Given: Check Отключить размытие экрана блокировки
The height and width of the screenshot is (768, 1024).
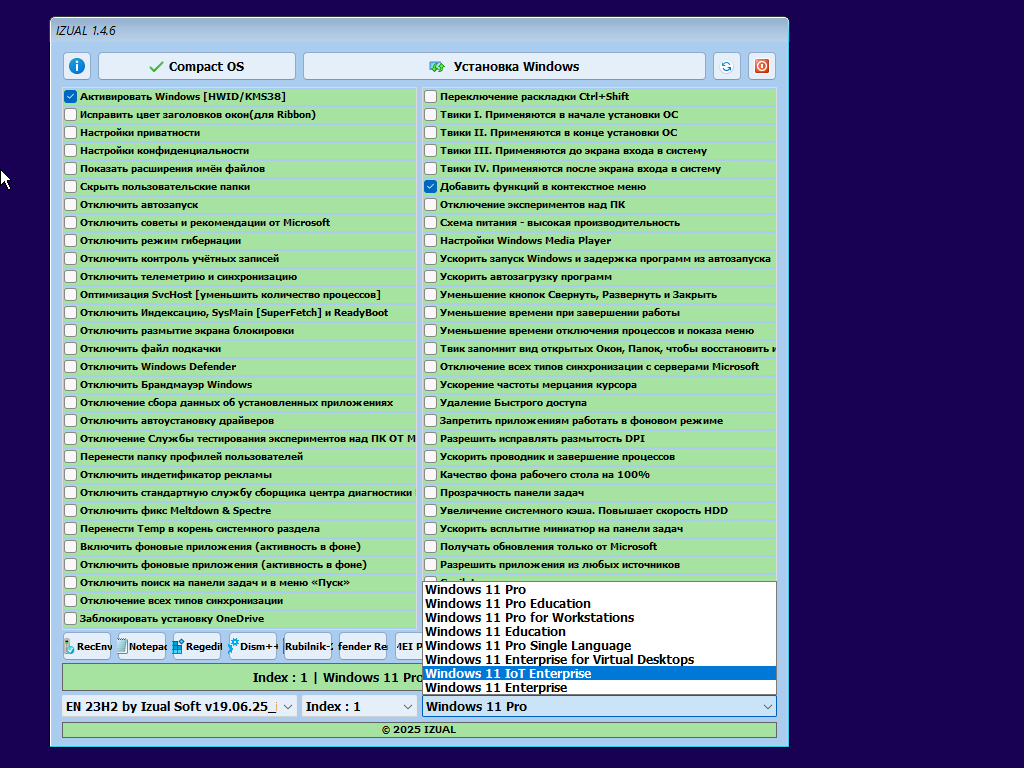Looking at the screenshot, I should 71,331.
